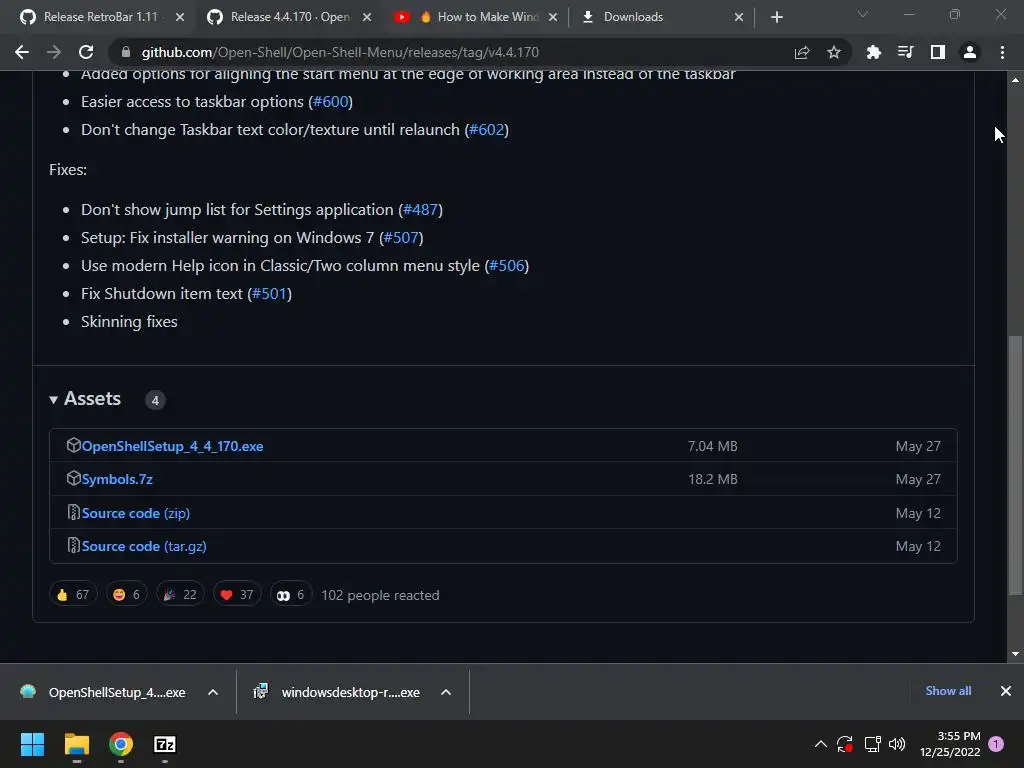Click the Chrome taskbar icon

click(x=121, y=744)
